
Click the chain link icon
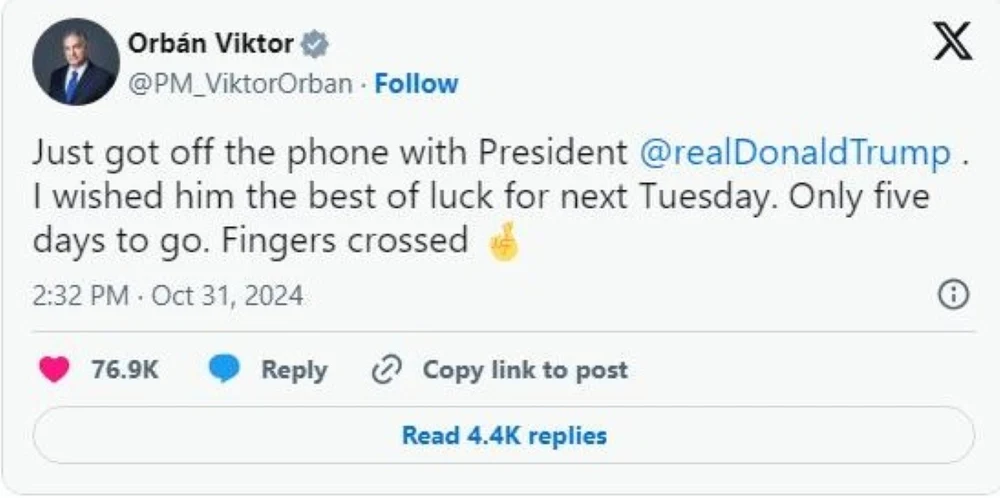point(385,370)
